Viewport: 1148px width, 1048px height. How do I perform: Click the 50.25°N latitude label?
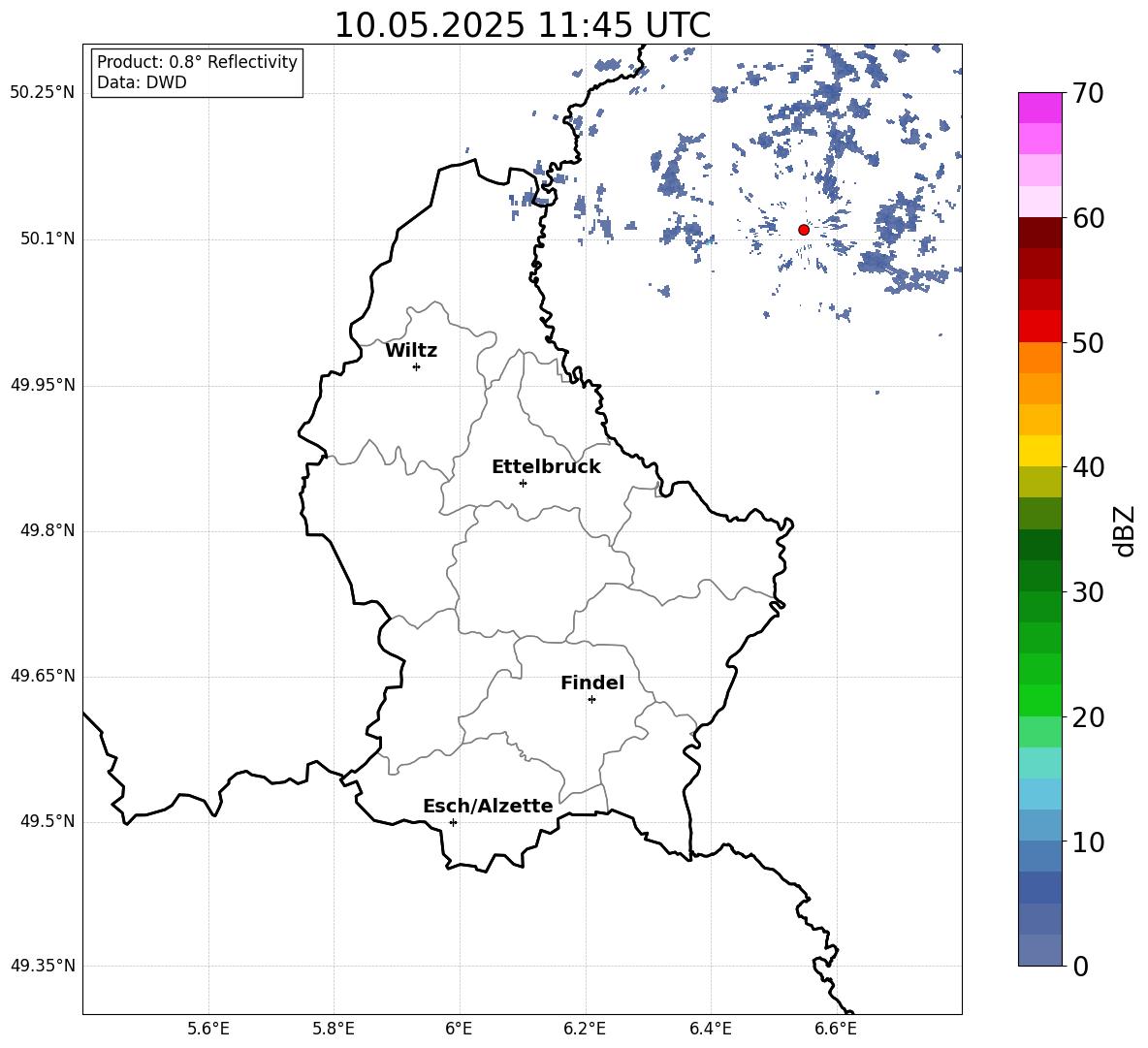(43, 93)
